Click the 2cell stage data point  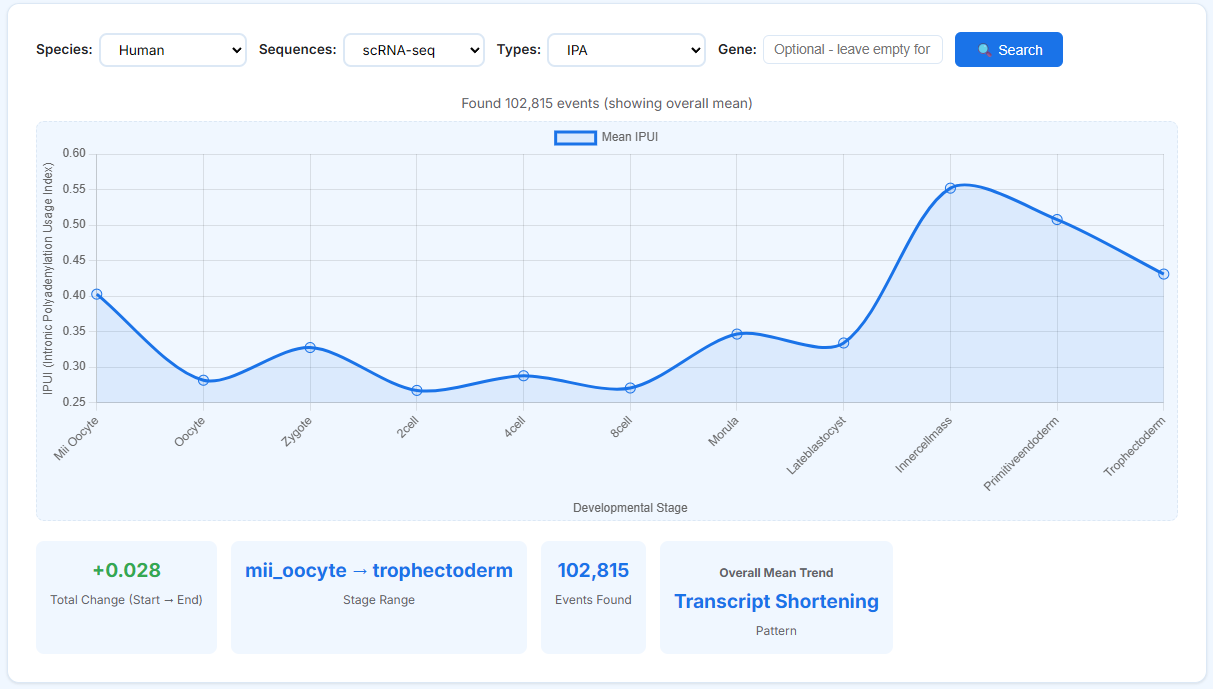coord(417,390)
